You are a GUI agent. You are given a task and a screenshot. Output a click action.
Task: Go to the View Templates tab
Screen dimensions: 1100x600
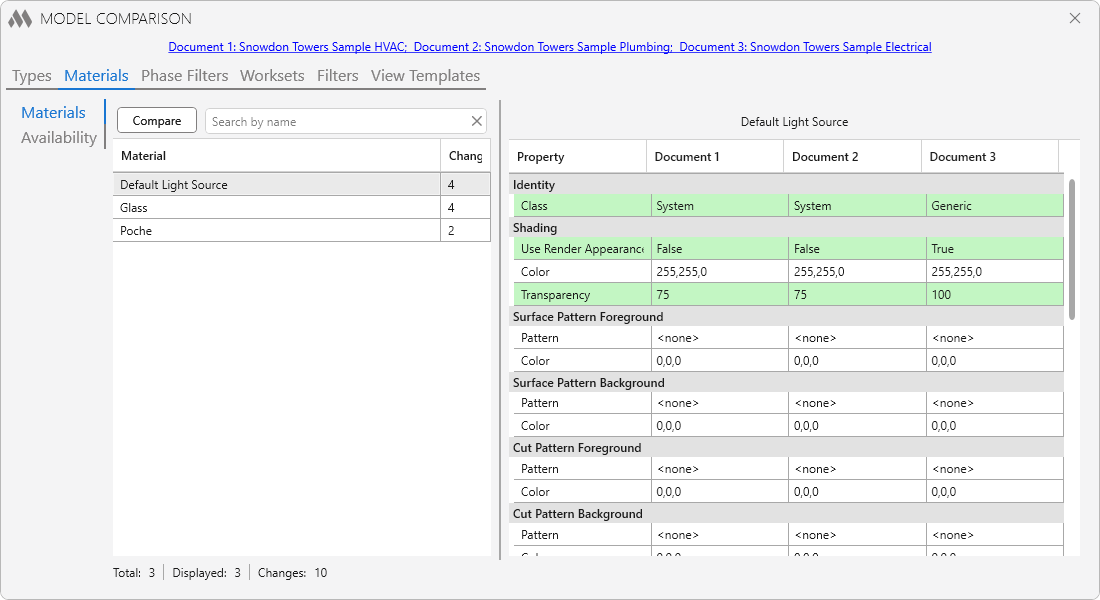425,76
